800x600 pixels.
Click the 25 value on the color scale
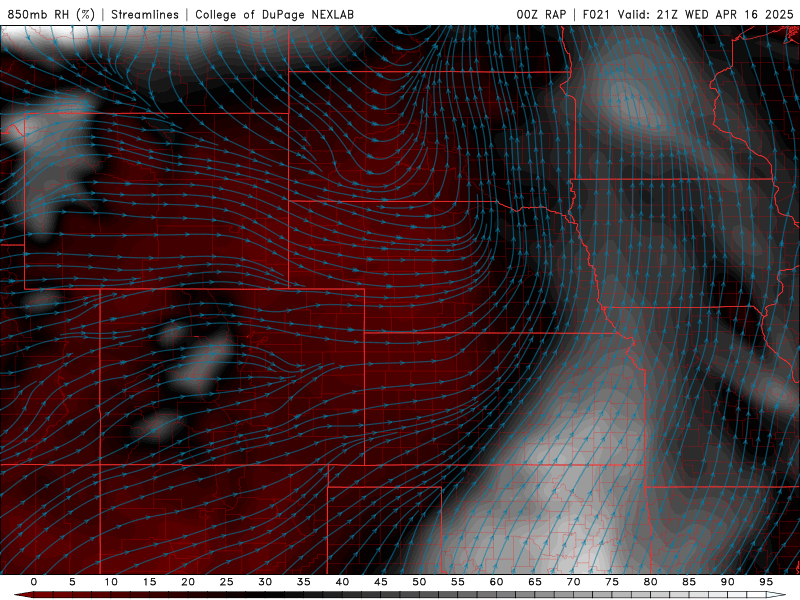[x=227, y=582]
